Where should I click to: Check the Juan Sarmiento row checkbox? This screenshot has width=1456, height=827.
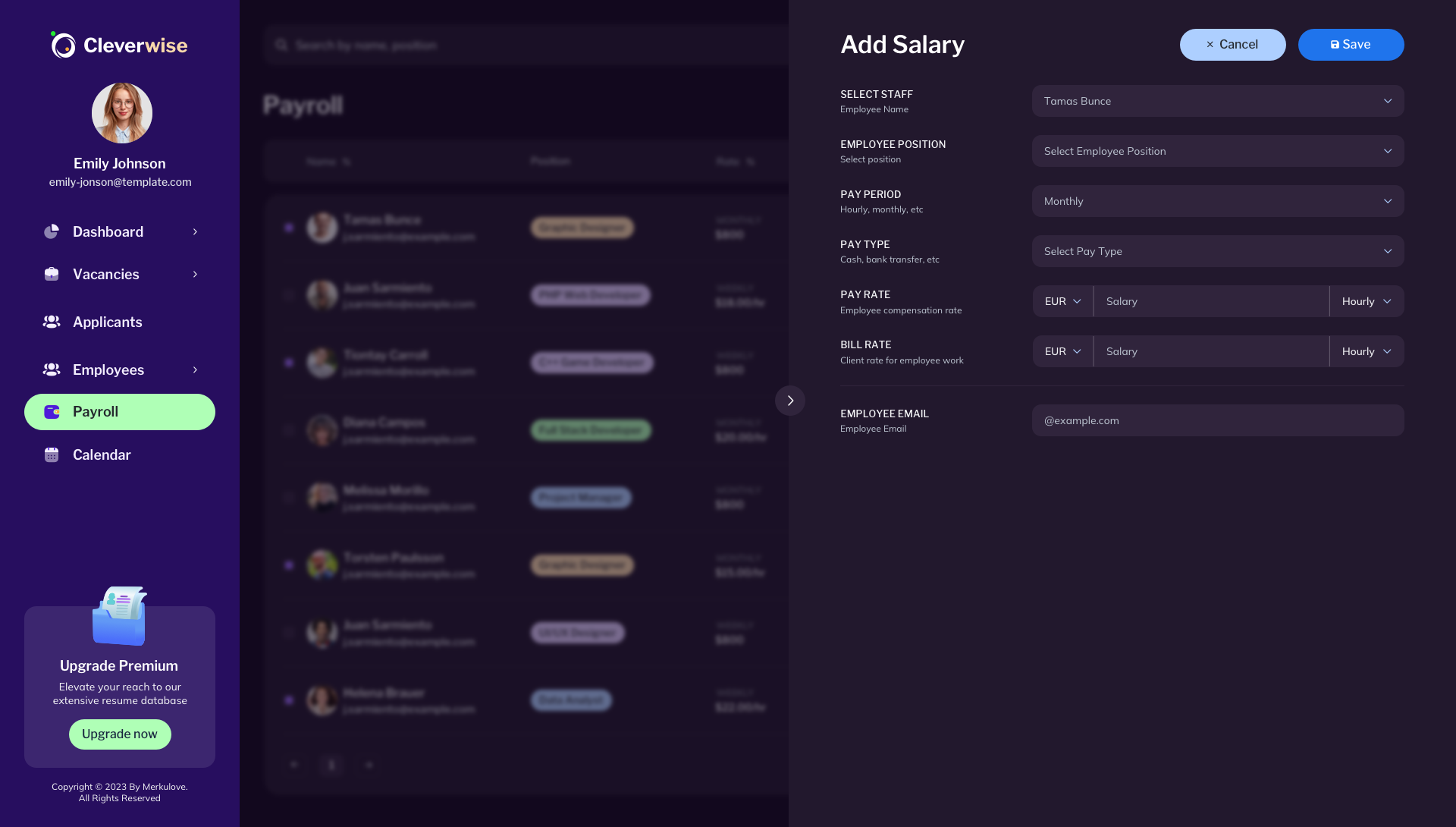click(x=288, y=294)
